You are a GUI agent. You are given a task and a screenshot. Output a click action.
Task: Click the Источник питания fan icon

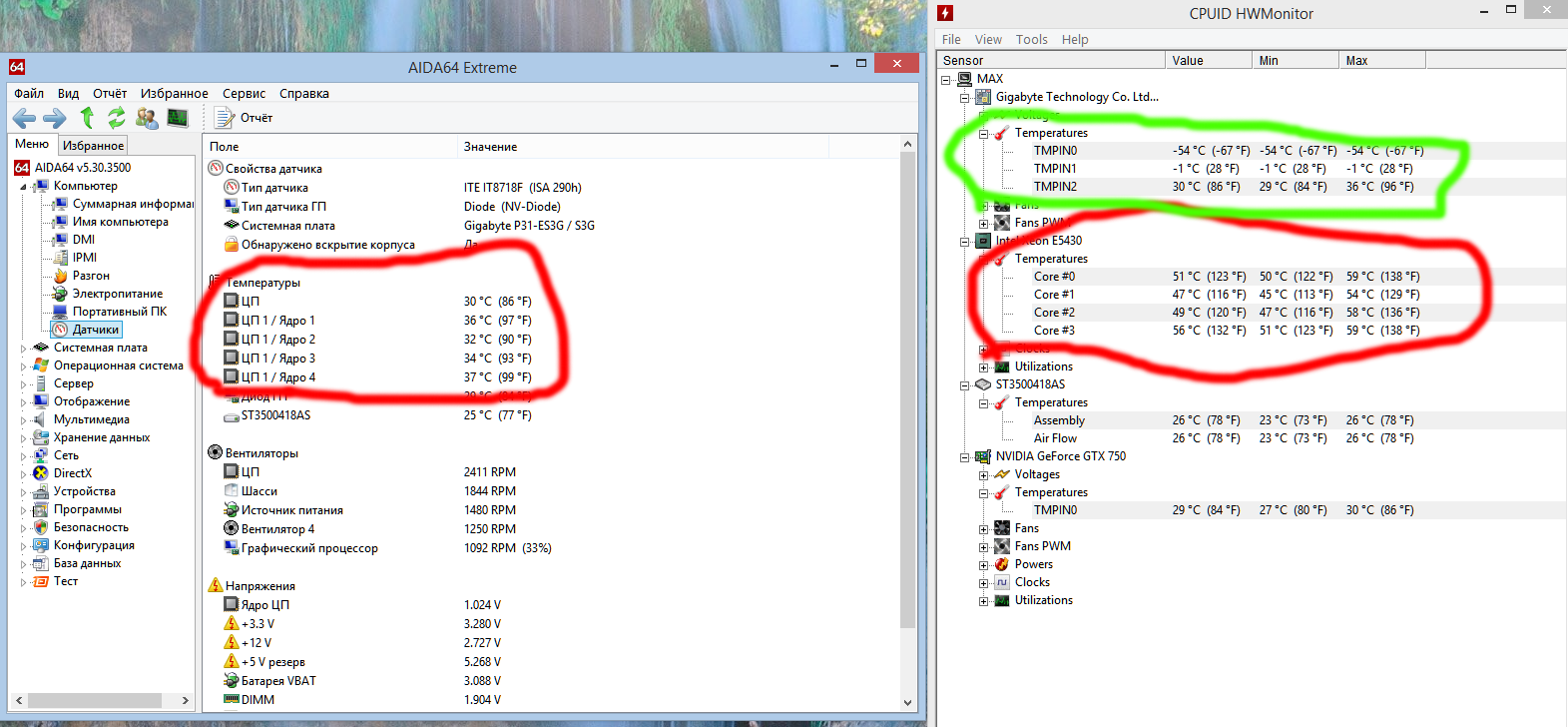(x=232, y=510)
